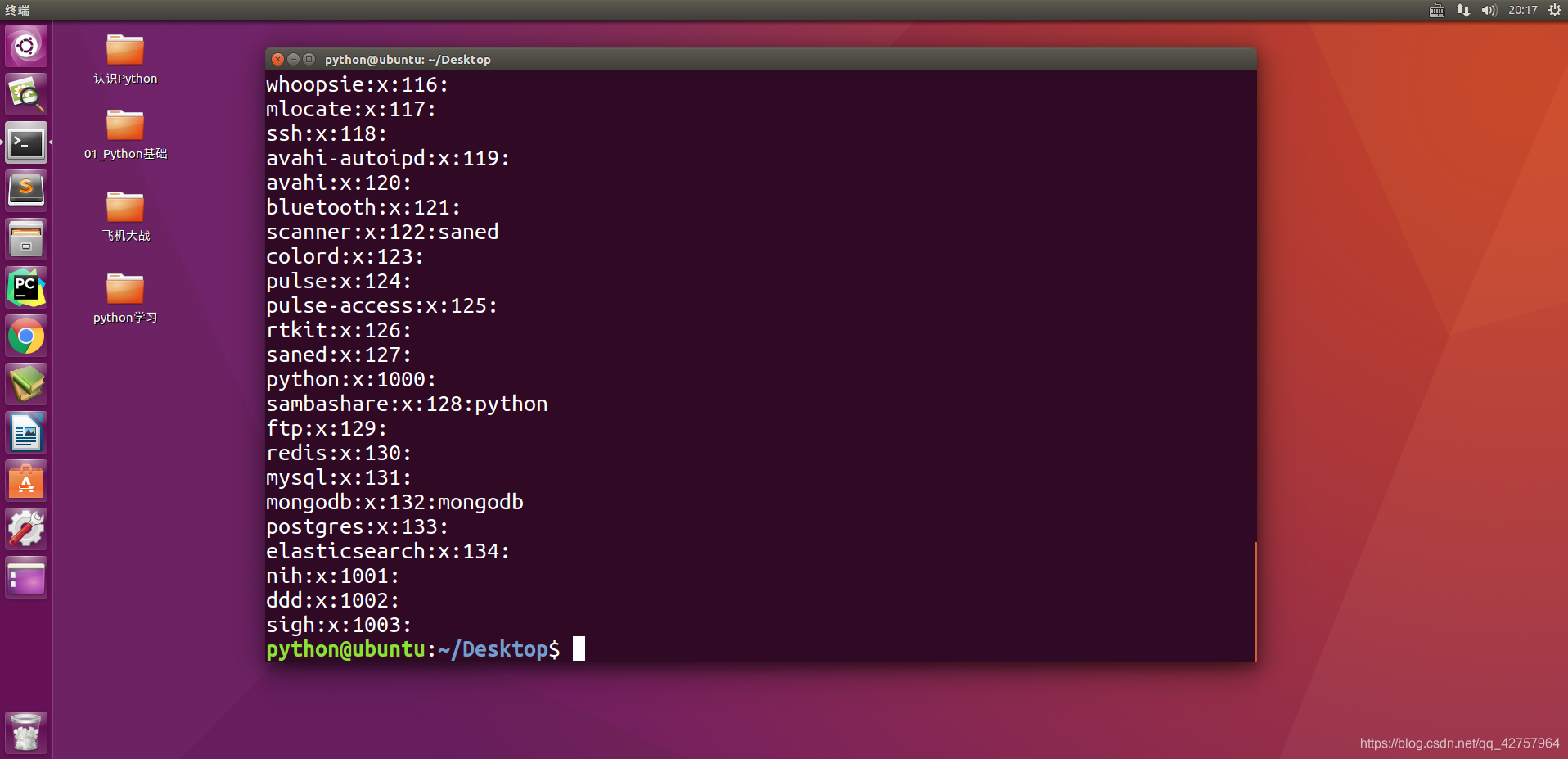The image size is (1568, 759).
Task: Click the line ssh:x:118:
Action: pyautogui.click(x=327, y=133)
